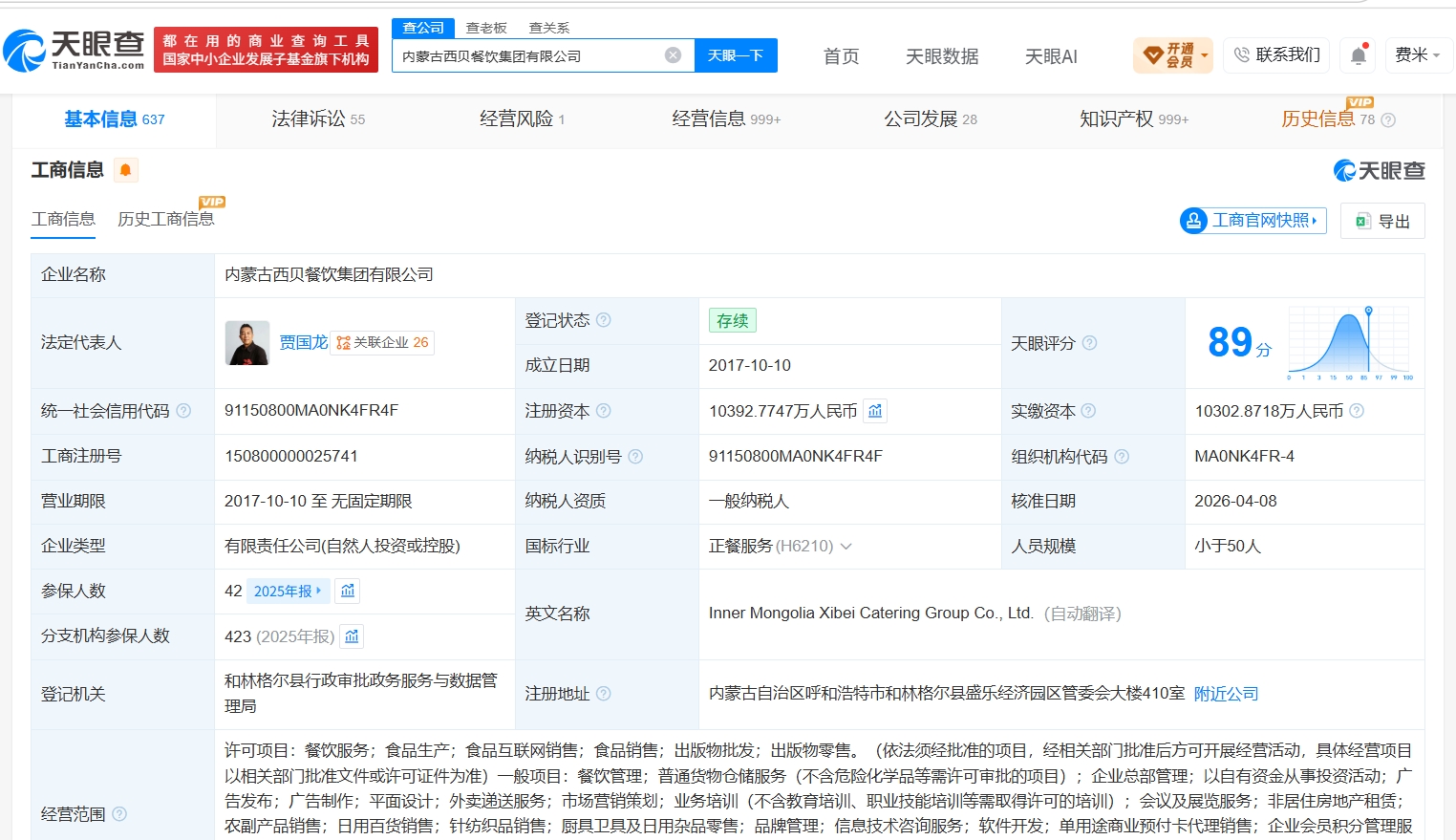Click the orange alert bell beside 工商信息

(125, 170)
